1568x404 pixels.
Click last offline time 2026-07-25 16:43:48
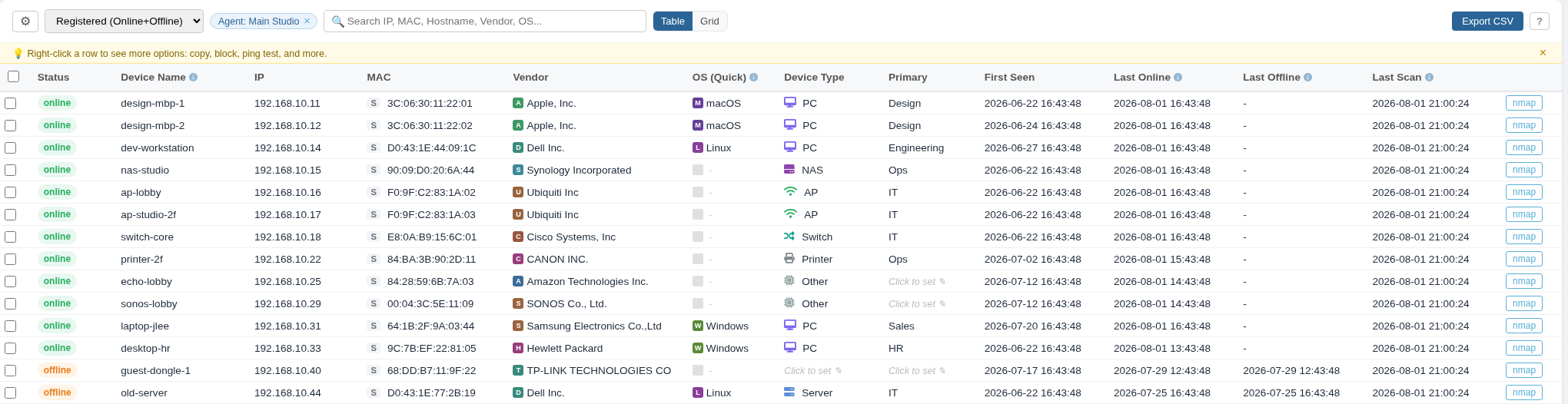pos(1291,392)
